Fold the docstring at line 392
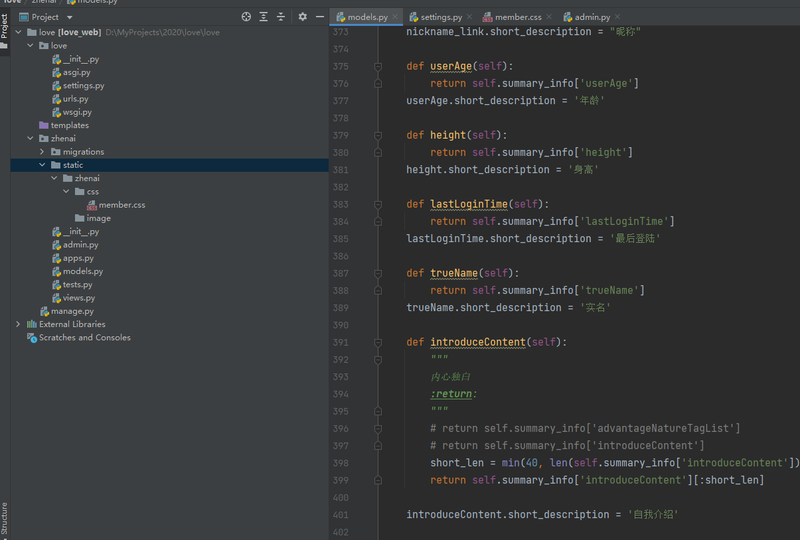800x540 pixels. 378,359
